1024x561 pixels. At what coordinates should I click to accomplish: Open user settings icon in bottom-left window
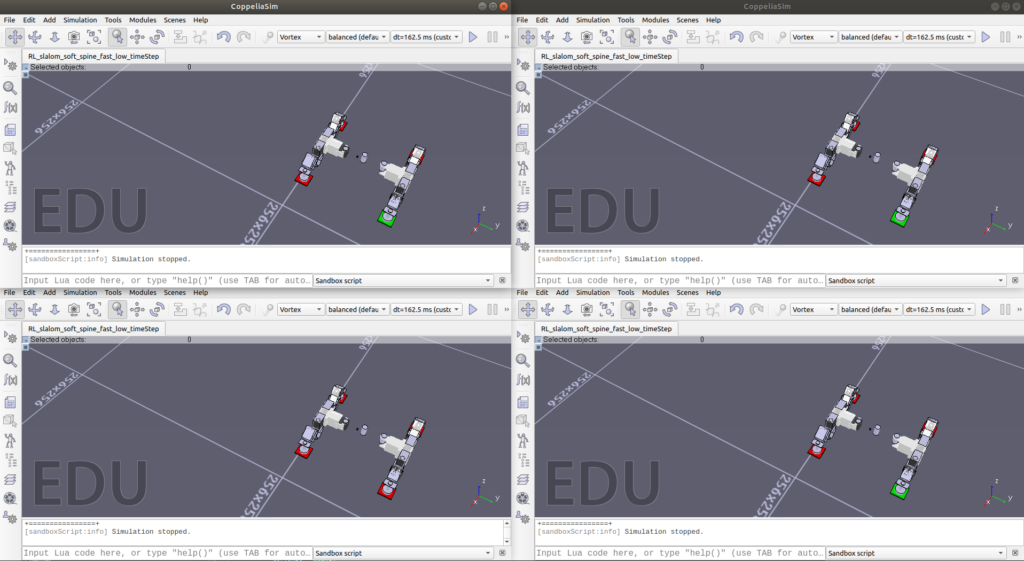point(10,517)
